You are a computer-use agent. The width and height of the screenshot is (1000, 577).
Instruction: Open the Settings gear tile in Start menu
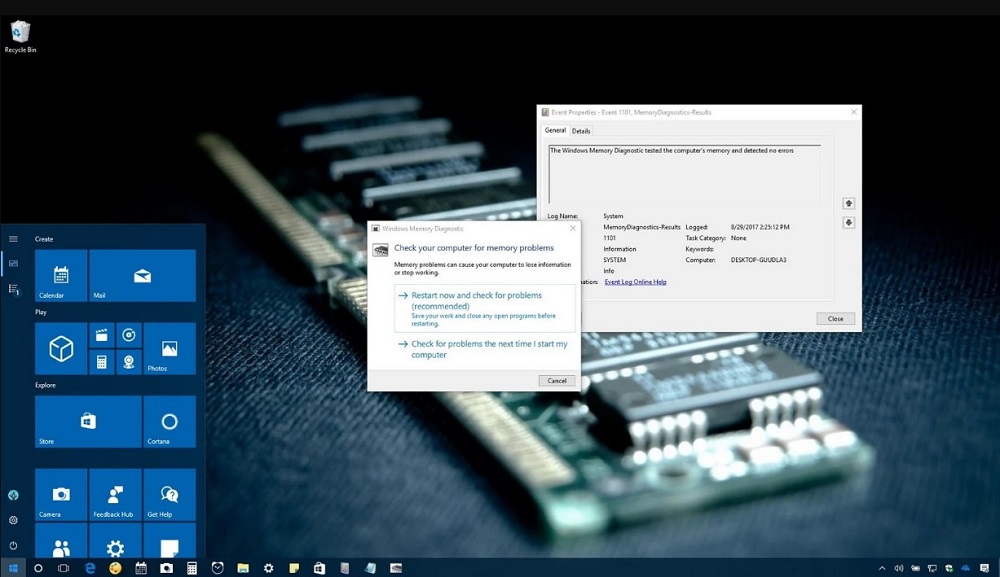(115, 541)
